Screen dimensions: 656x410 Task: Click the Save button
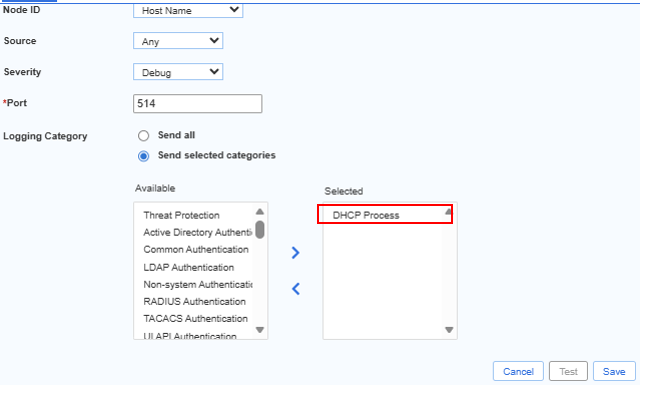point(614,371)
